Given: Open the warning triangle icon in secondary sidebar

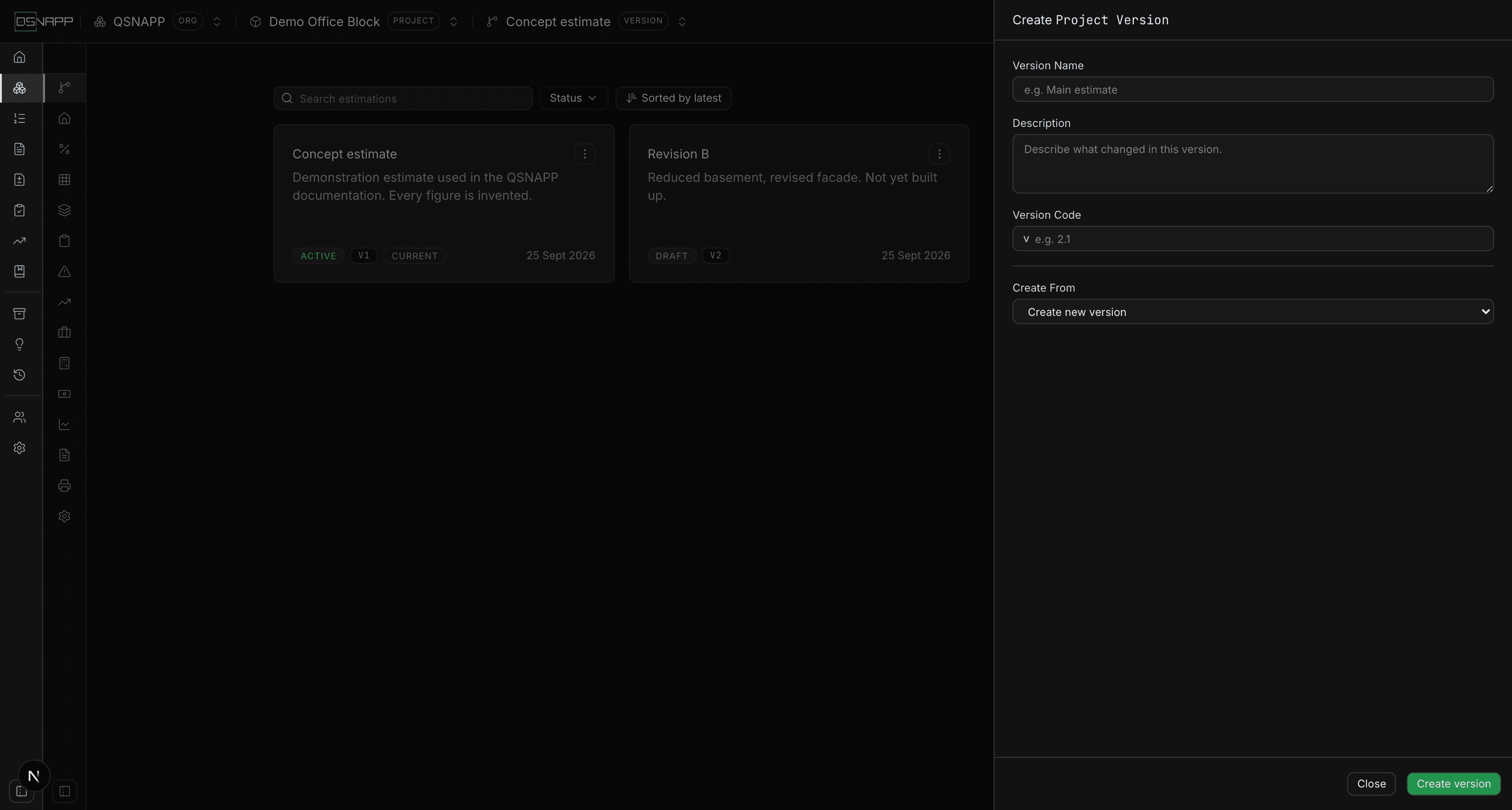Looking at the screenshot, I should (x=64, y=271).
